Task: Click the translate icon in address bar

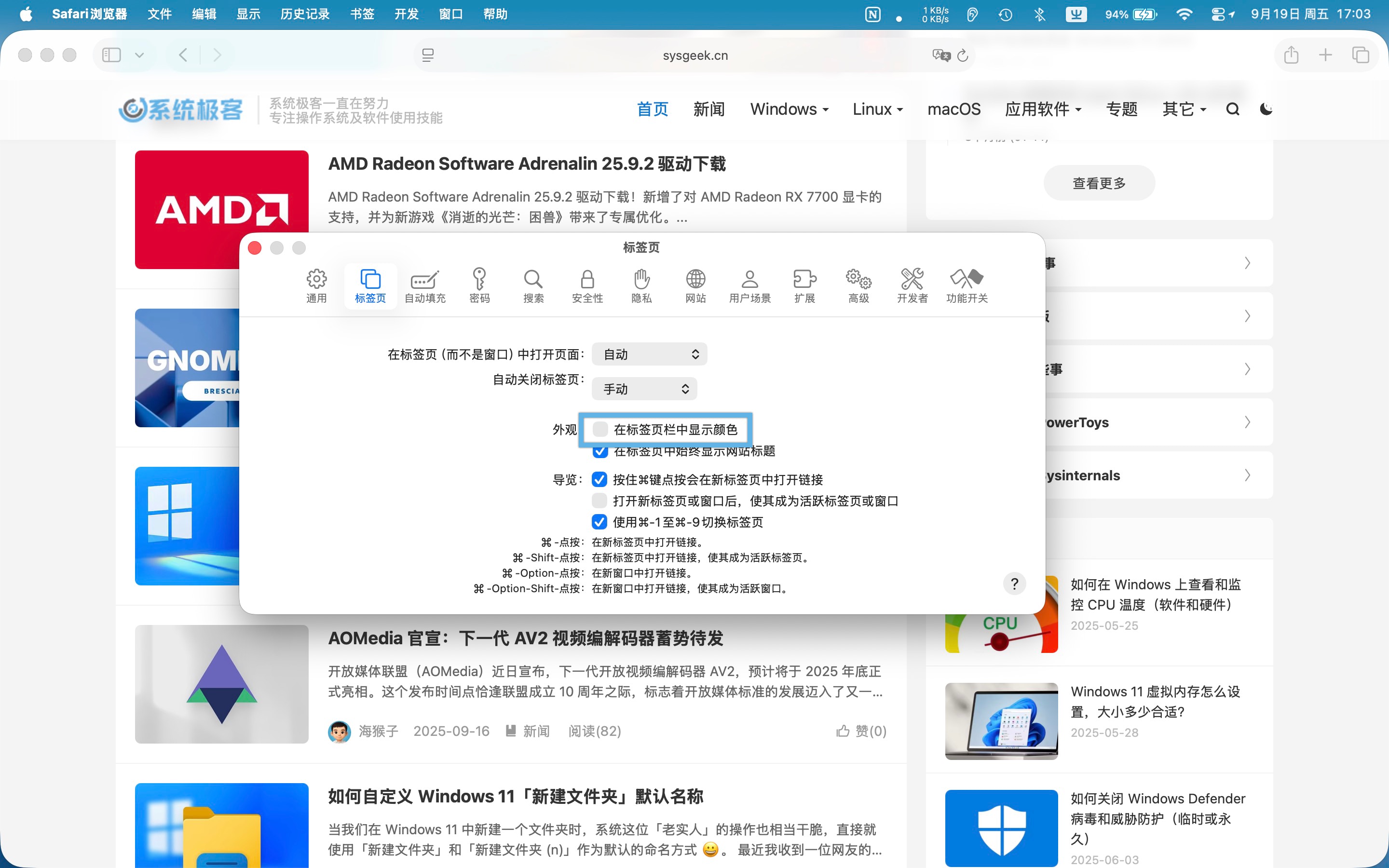Action: 941,55
